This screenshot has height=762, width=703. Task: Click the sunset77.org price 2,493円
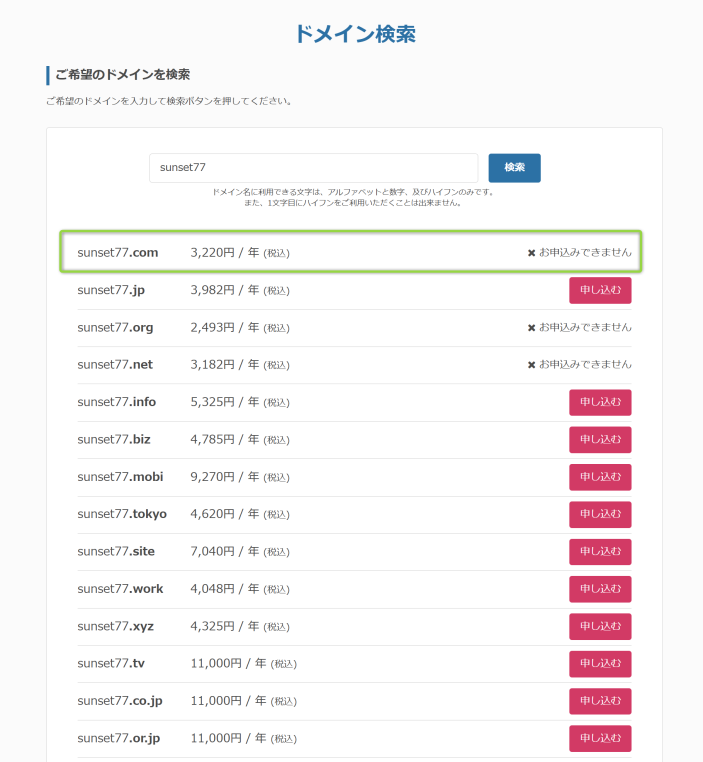pos(212,328)
